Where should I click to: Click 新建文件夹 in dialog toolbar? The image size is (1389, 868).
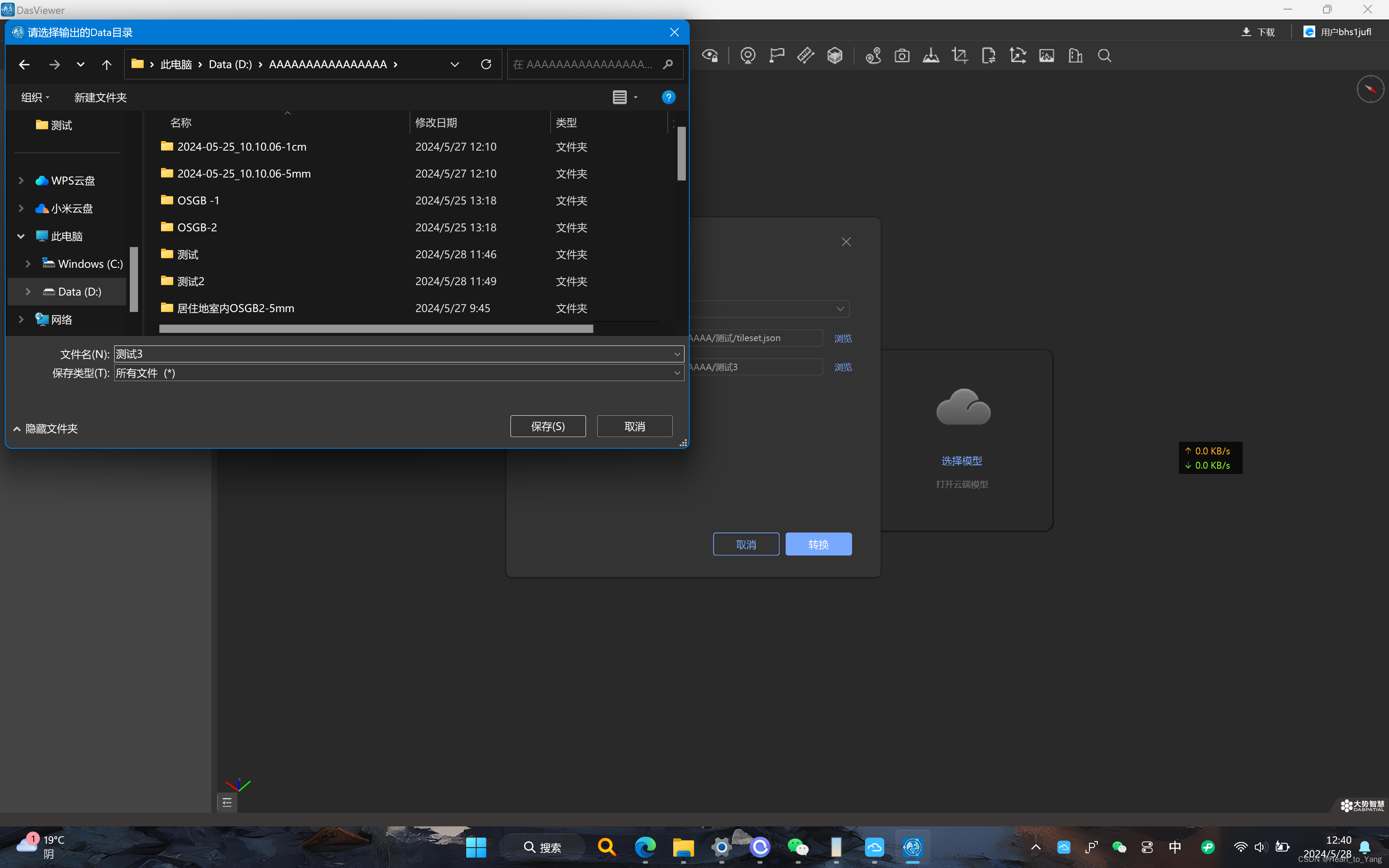coord(100,98)
